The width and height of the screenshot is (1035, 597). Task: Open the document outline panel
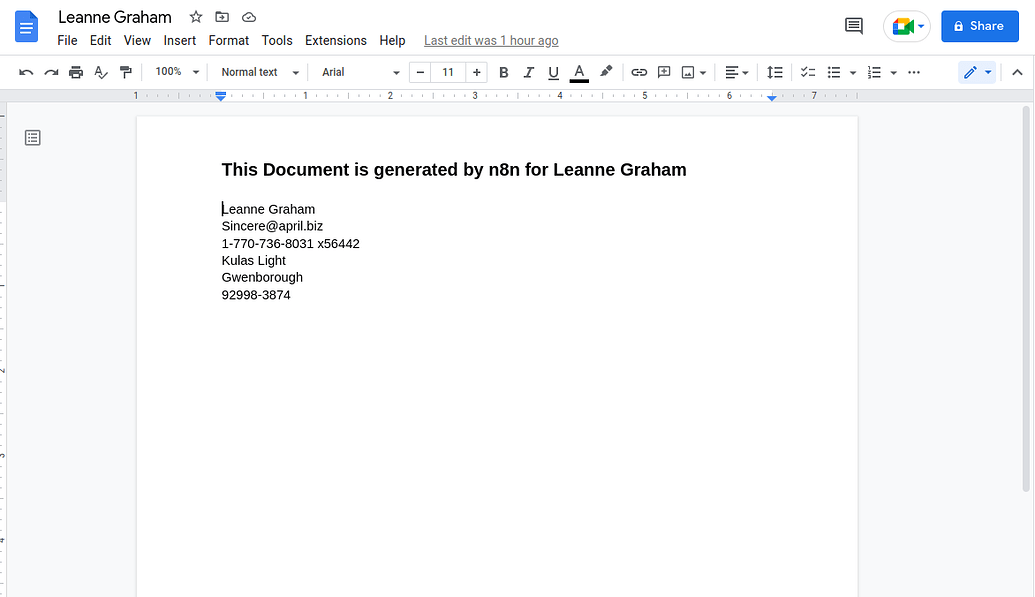click(x=32, y=137)
